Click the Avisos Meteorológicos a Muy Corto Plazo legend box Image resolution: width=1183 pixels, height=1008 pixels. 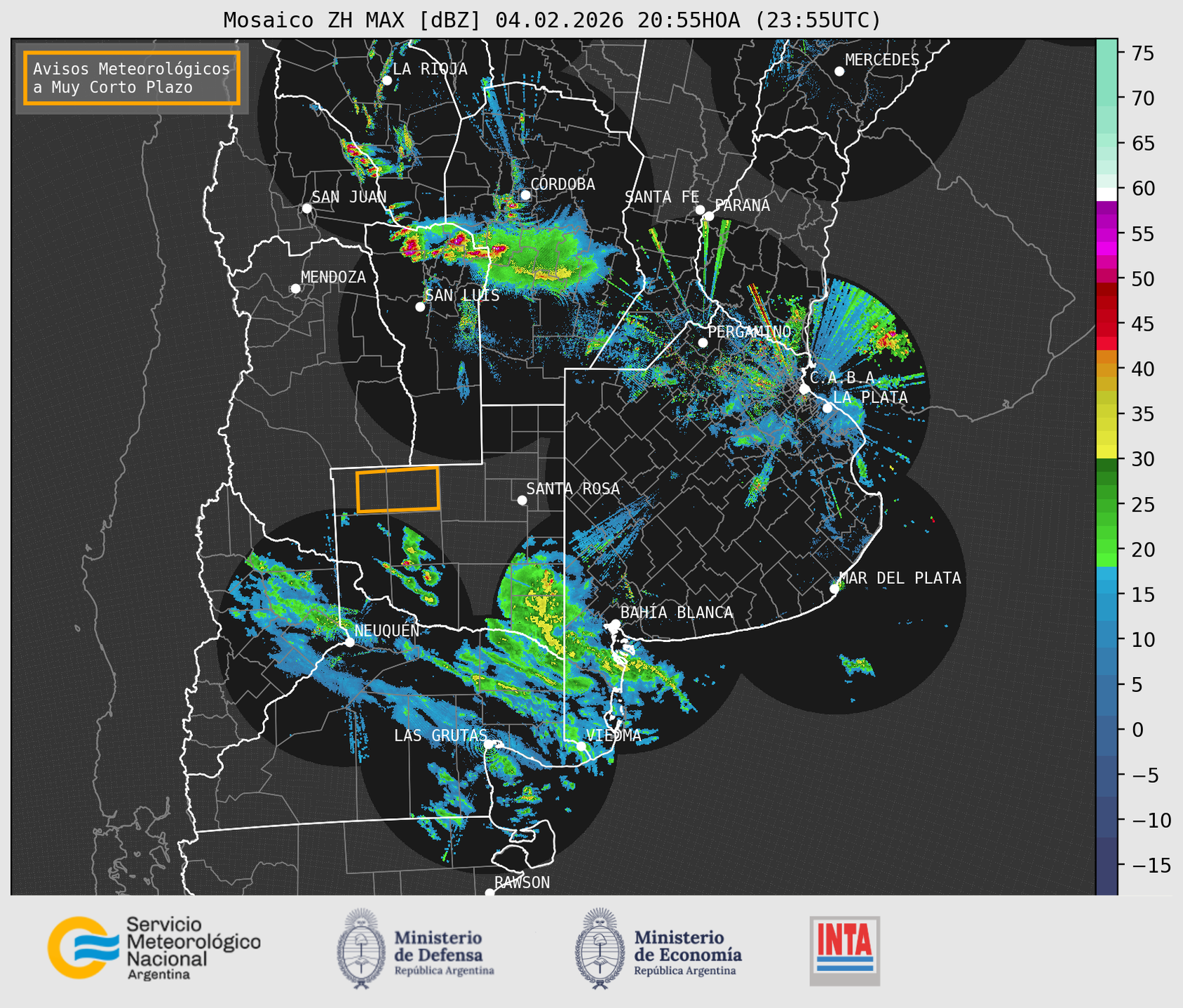(x=132, y=78)
